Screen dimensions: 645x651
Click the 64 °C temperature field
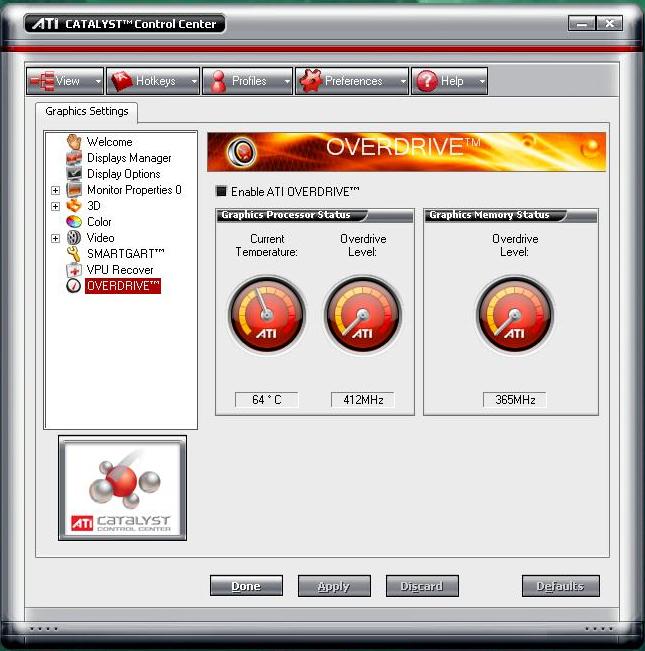pos(266,400)
